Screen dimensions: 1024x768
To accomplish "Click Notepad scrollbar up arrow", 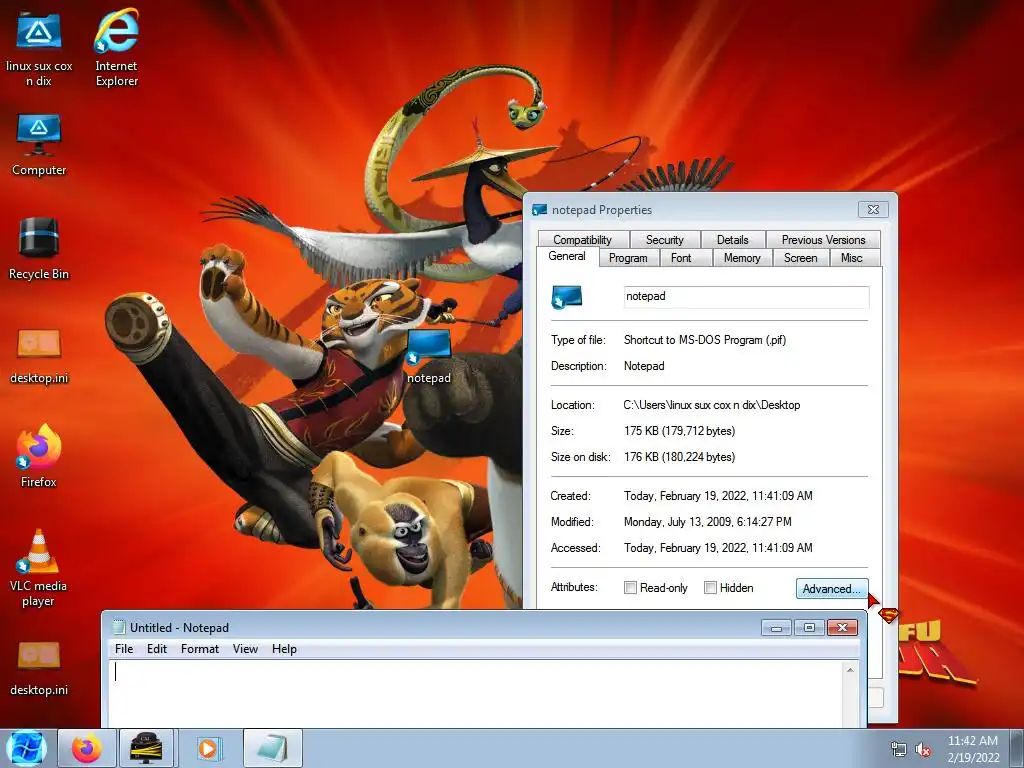I will pos(850,670).
